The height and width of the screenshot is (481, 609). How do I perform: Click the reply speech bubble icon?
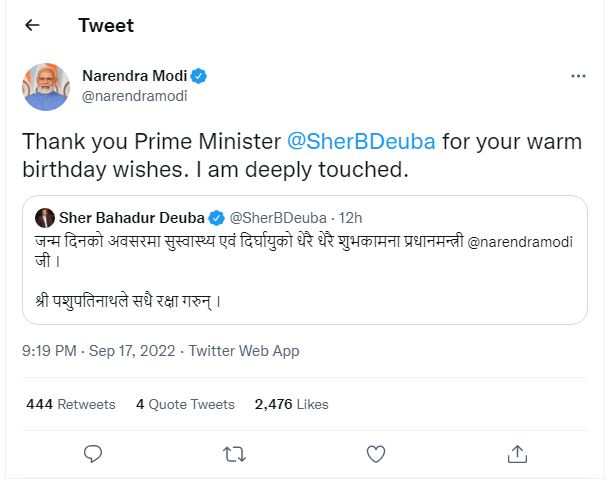[x=93, y=454]
